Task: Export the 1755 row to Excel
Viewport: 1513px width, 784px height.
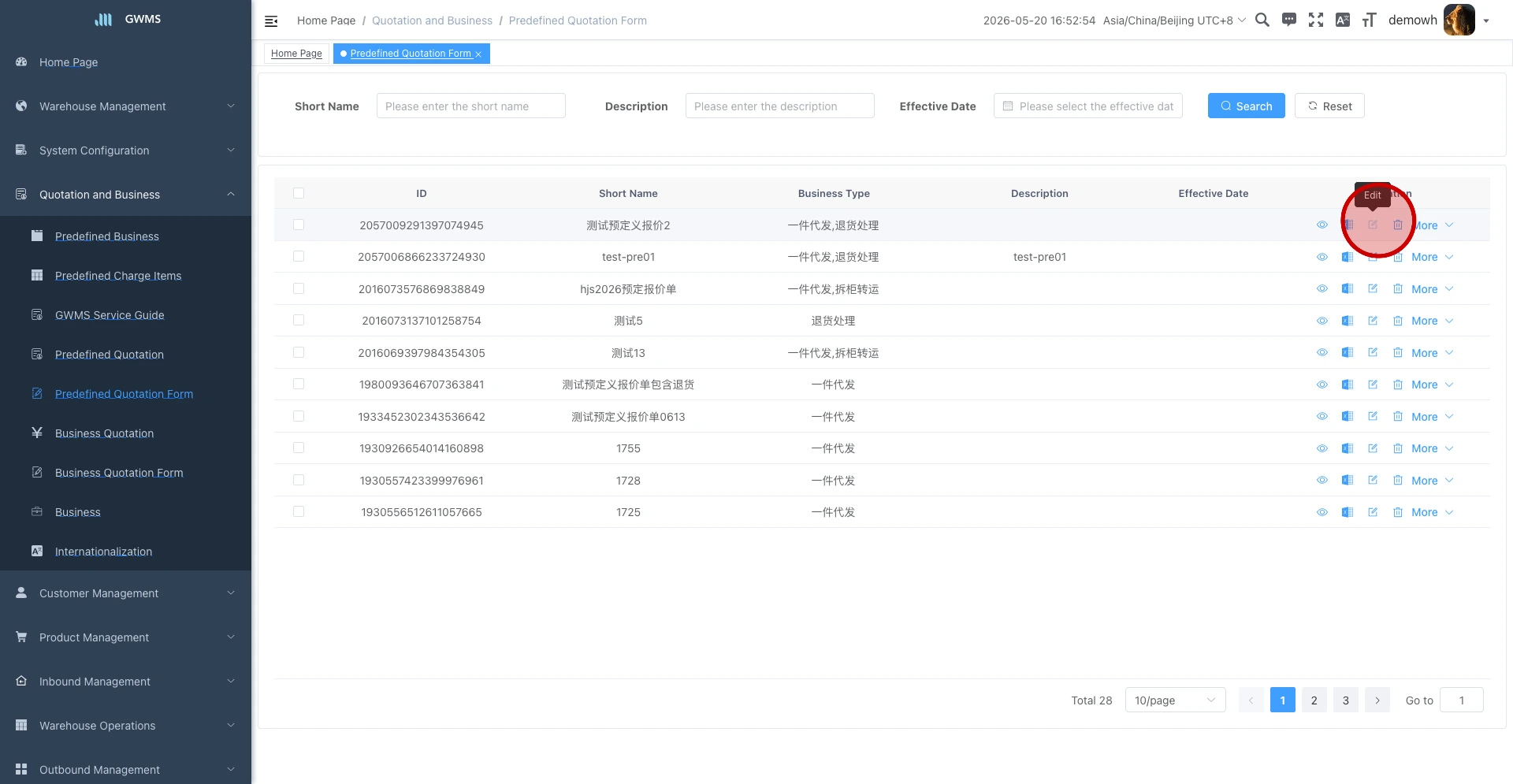Action: 1348,448
